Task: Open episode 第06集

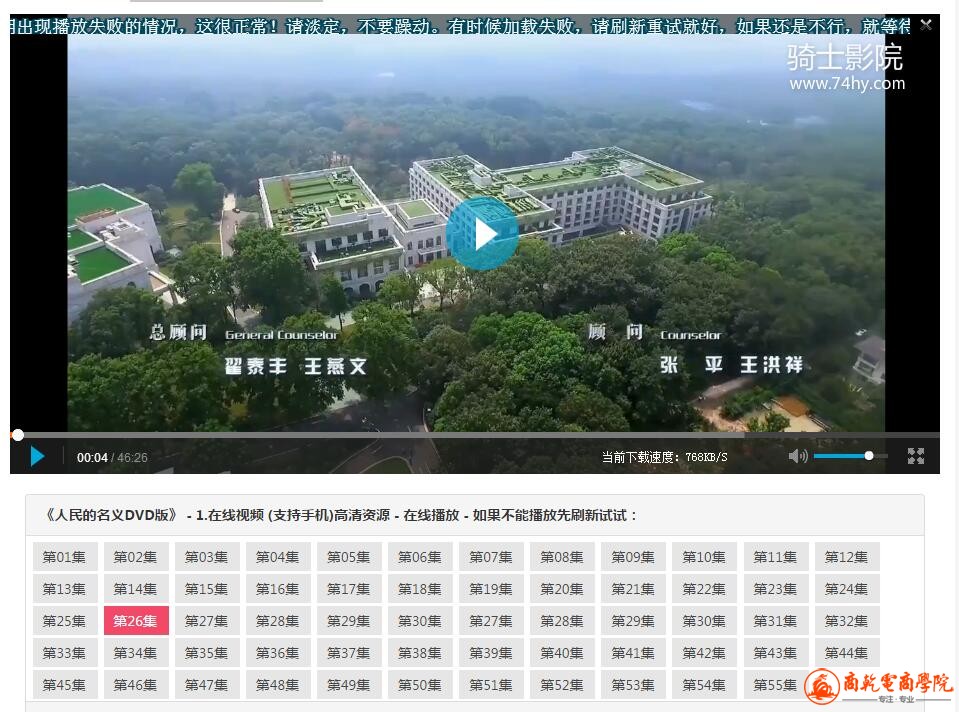Action: [420, 557]
